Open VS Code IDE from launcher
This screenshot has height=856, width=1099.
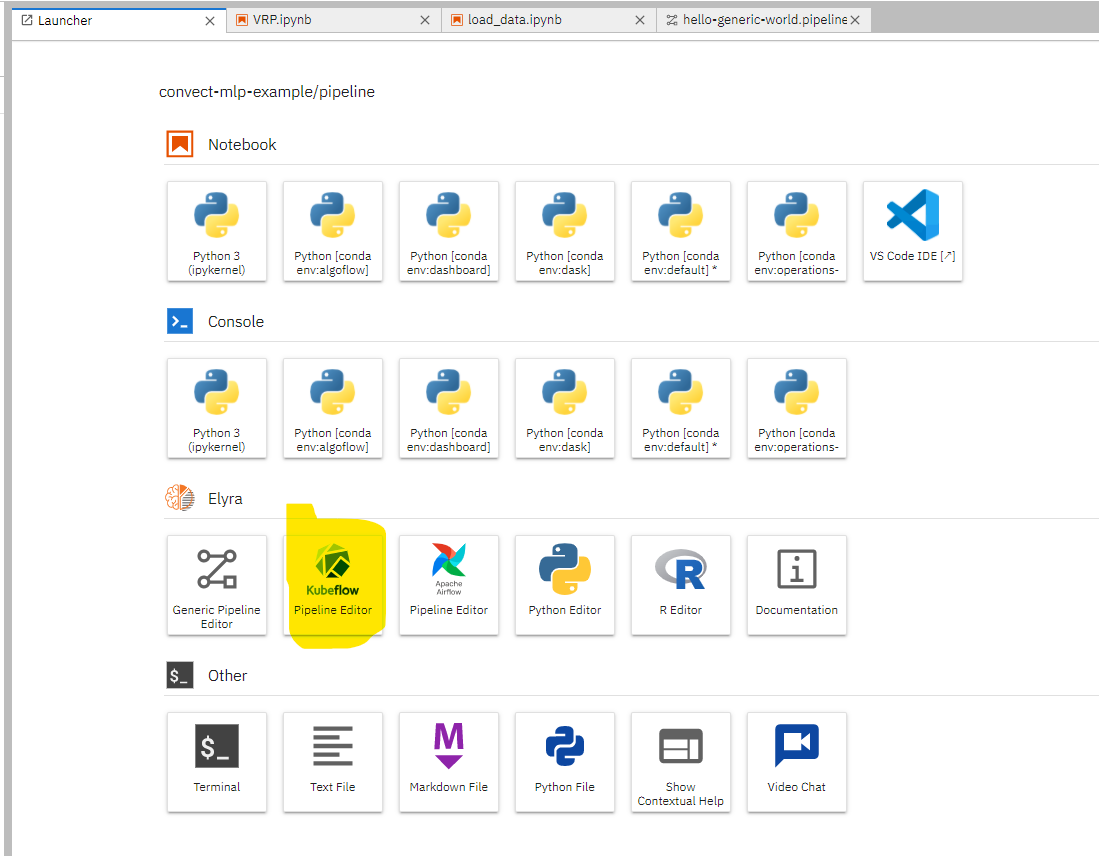coord(913,231)
